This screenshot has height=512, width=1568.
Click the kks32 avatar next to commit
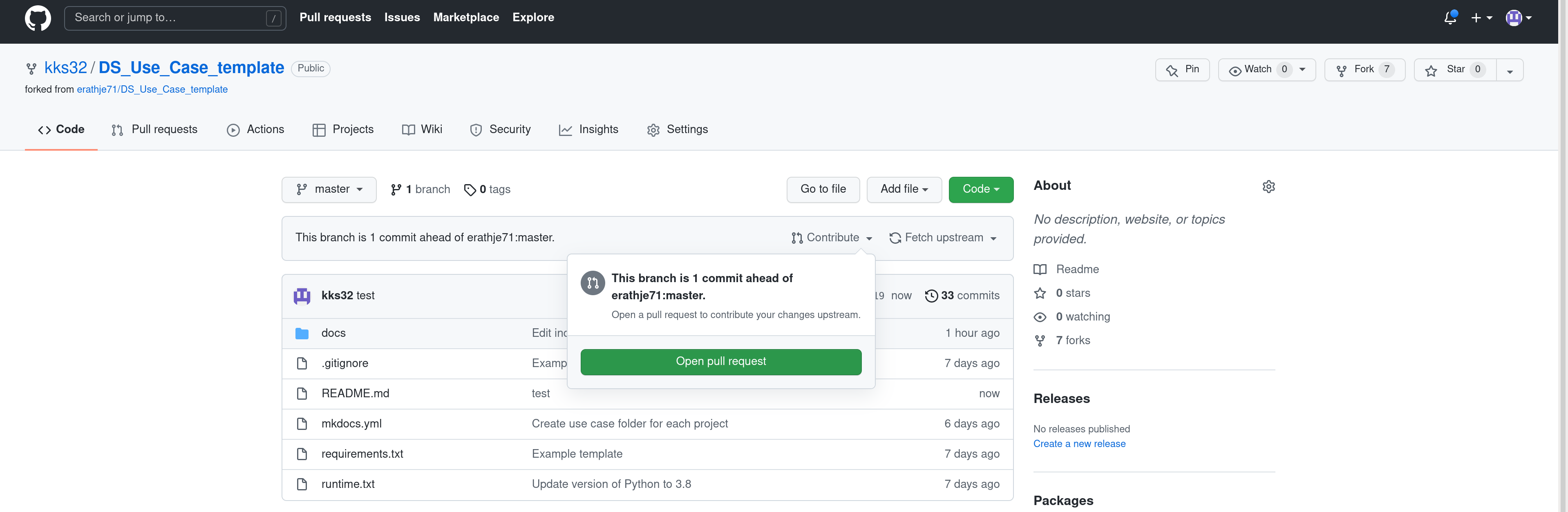coord(302,296)
